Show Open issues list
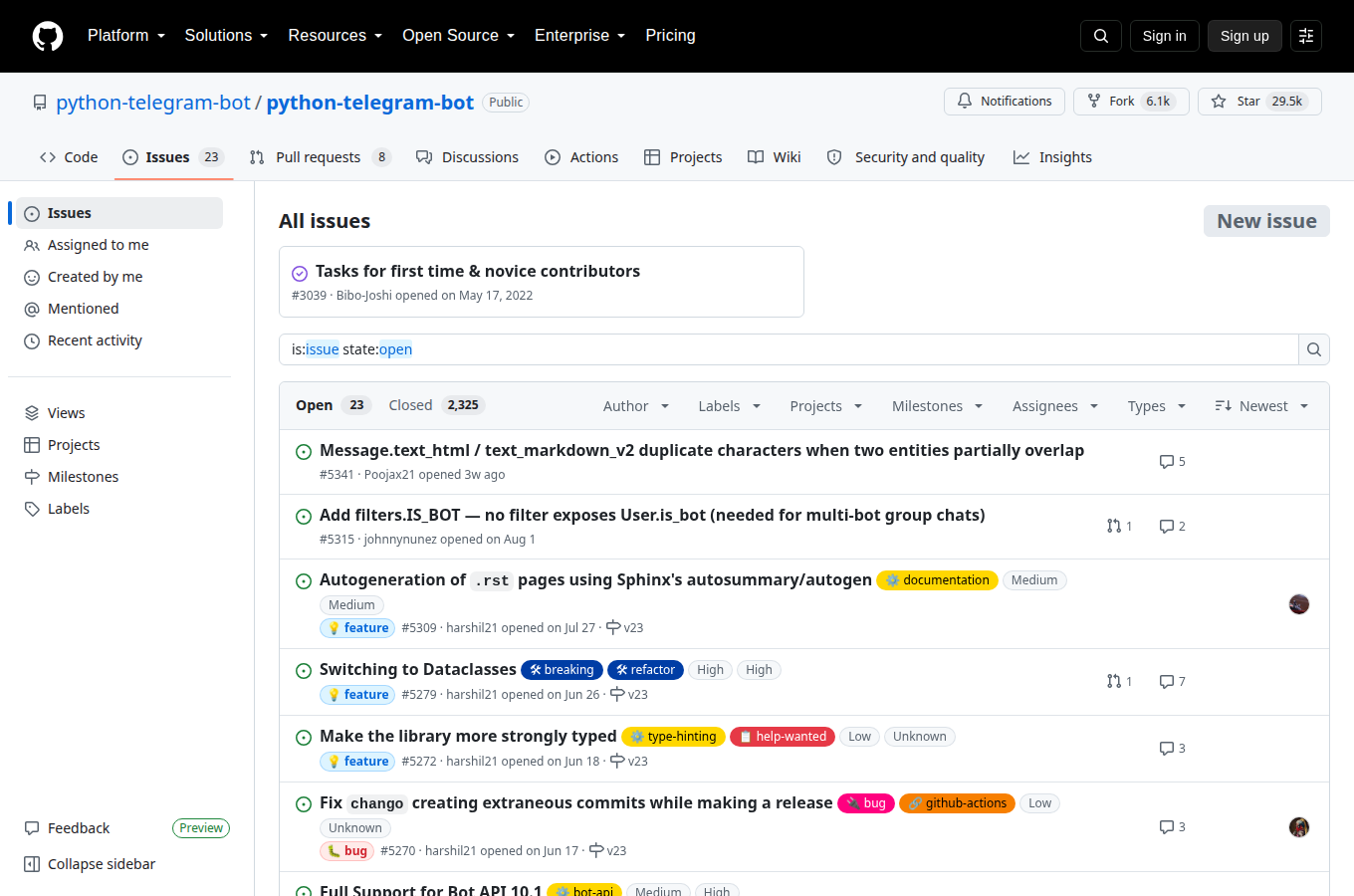Screen dimensions: 1354x896 [x=333, y=405]
